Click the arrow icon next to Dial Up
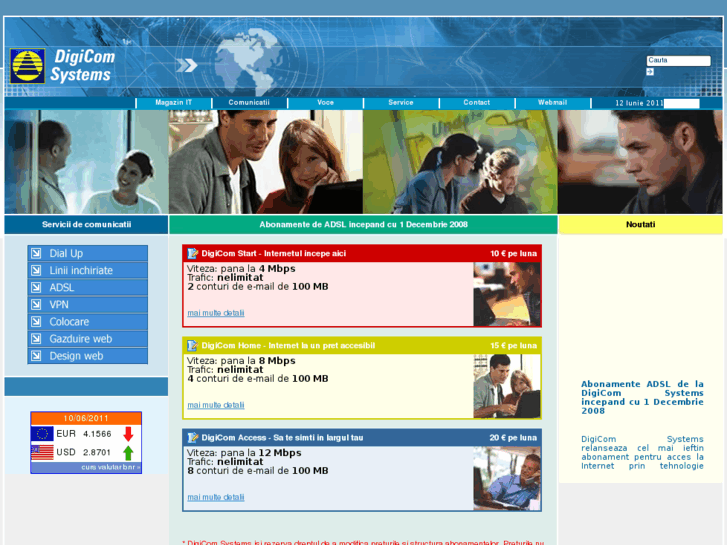727x545 pixels. coord(36,253)
